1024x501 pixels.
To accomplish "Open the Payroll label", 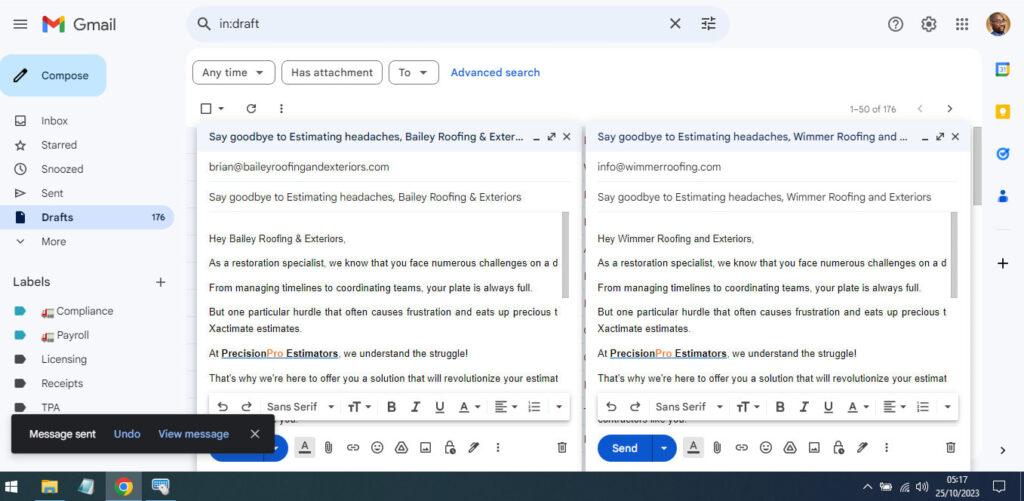I will (72, 335).
